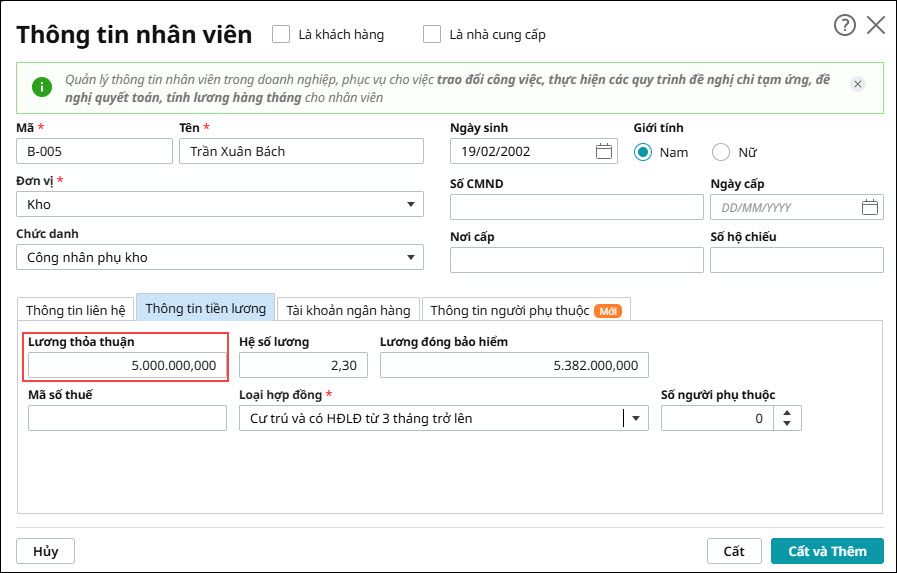Screen dimensions: 897x573
Task: Dismiss the green info banner
Action: click(857, 85)
